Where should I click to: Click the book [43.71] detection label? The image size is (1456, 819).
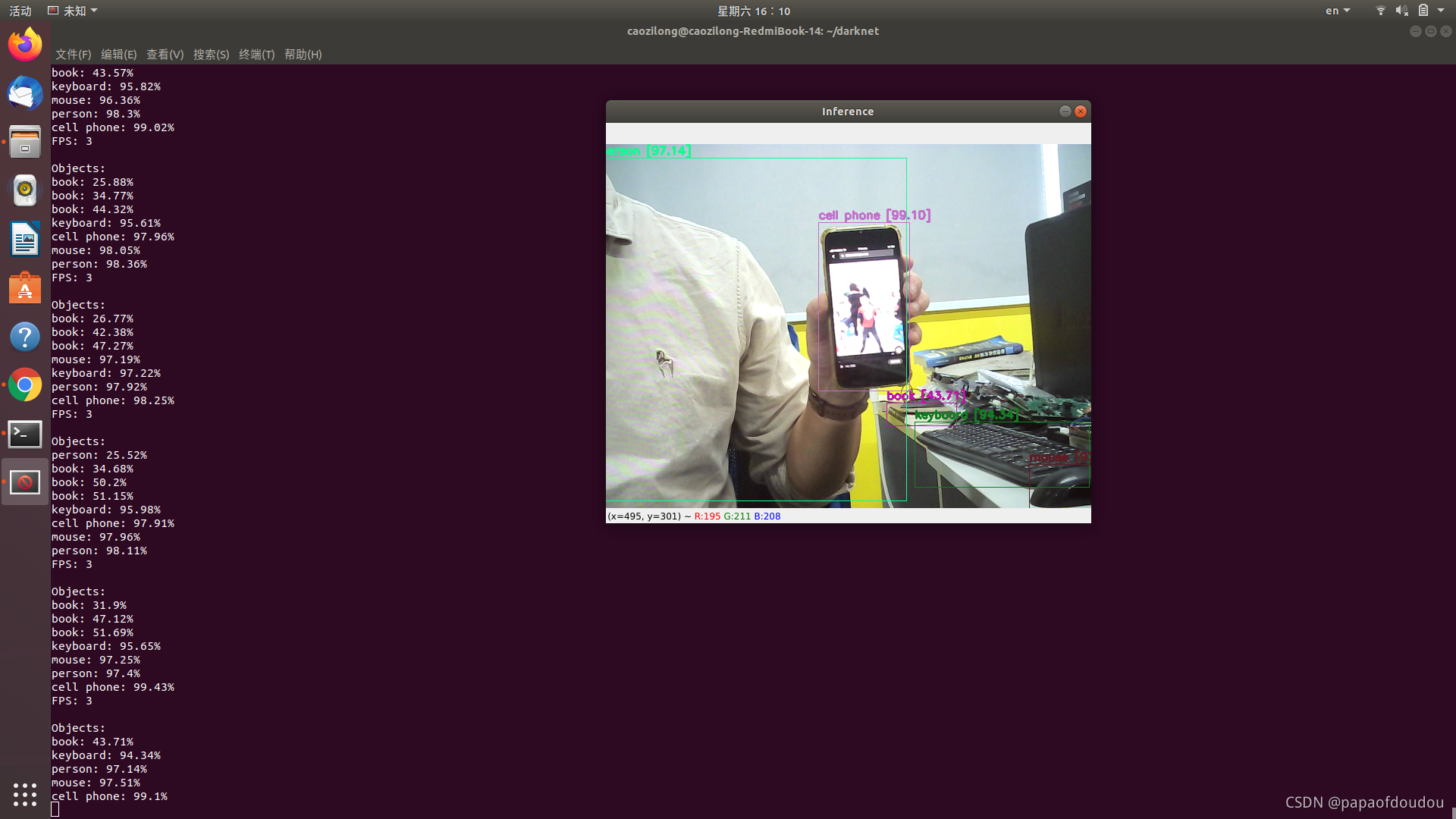pyautogui.click(x=927, y=395)
